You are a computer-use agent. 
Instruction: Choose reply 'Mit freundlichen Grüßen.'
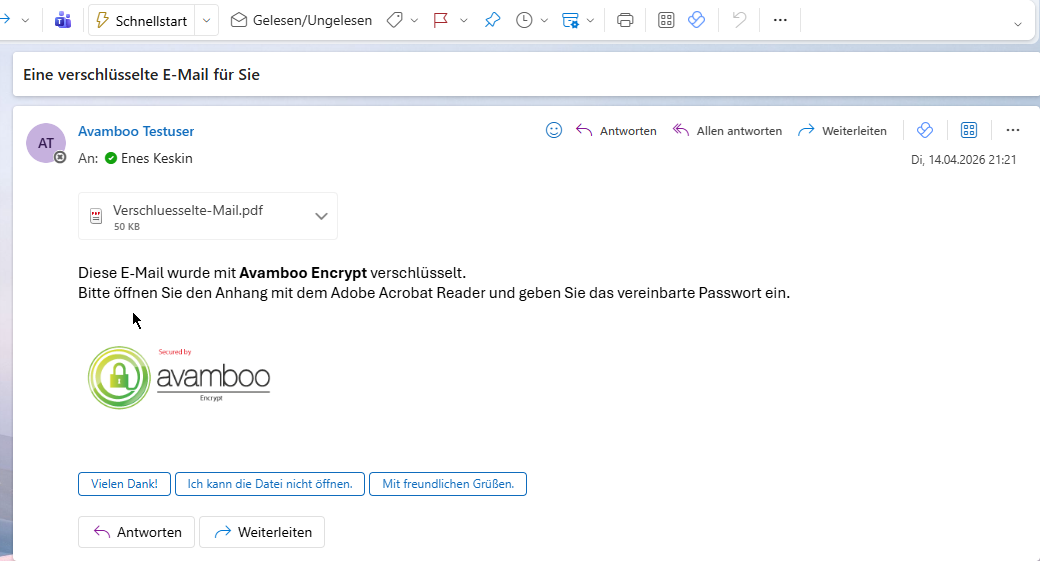(448, 484)
